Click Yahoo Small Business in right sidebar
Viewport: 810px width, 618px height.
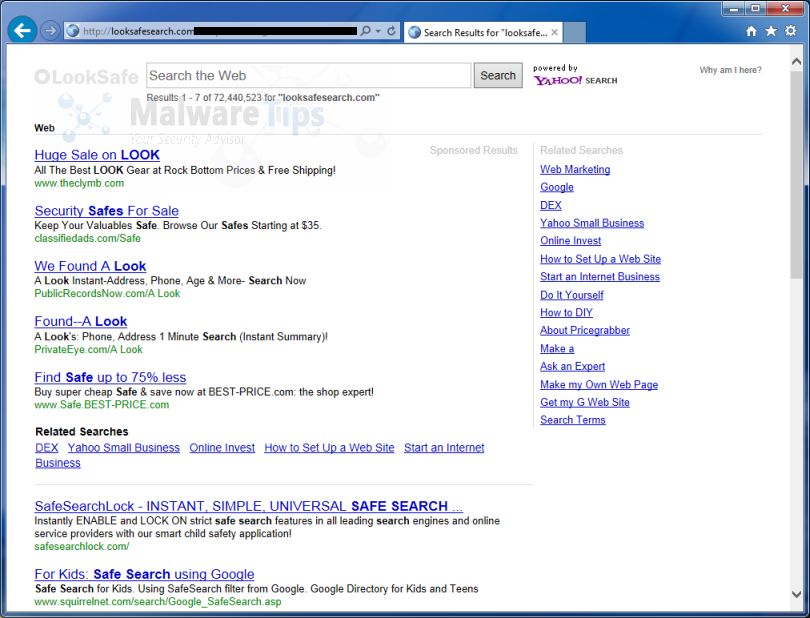[592, 223]
